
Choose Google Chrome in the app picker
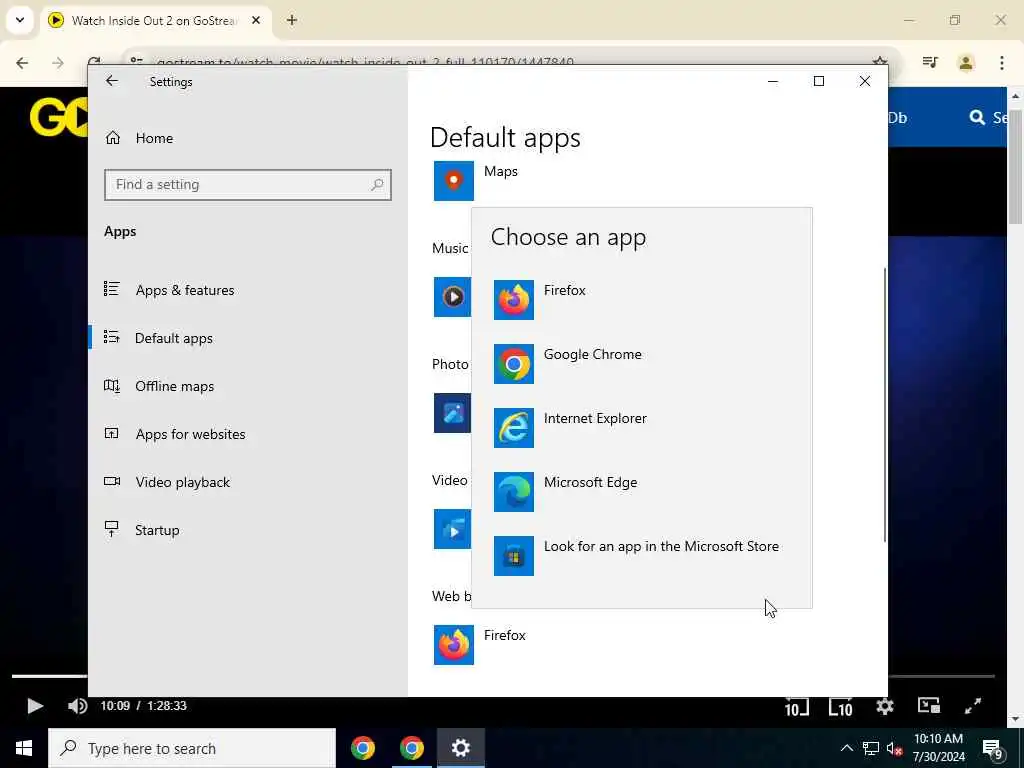(x=641, y=364)
